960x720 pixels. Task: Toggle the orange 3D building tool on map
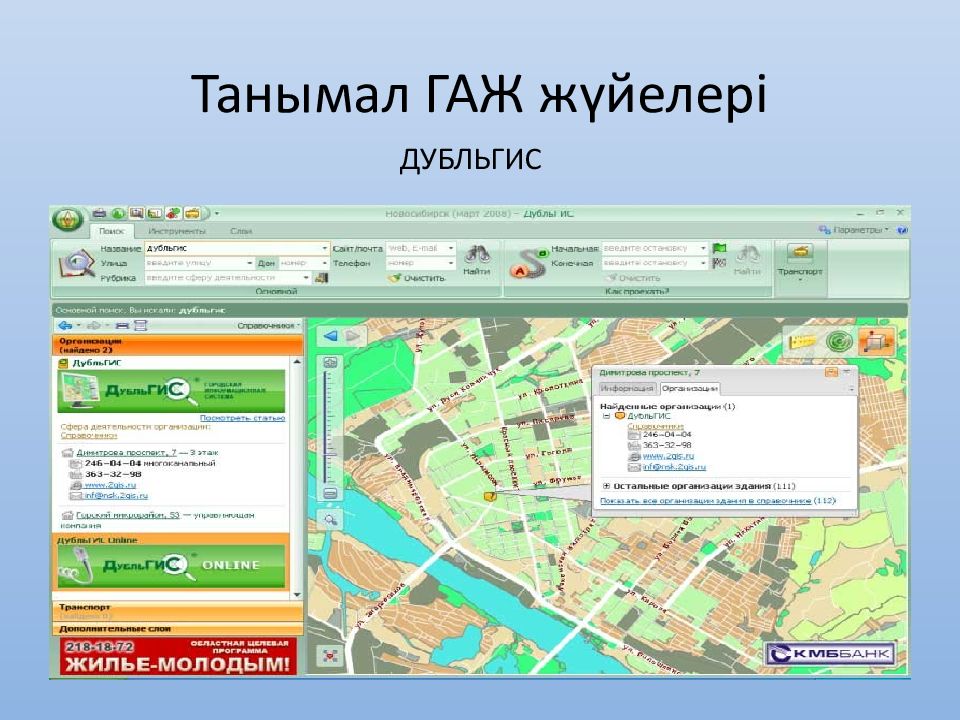pyautogui.click(x=876, y=342)
